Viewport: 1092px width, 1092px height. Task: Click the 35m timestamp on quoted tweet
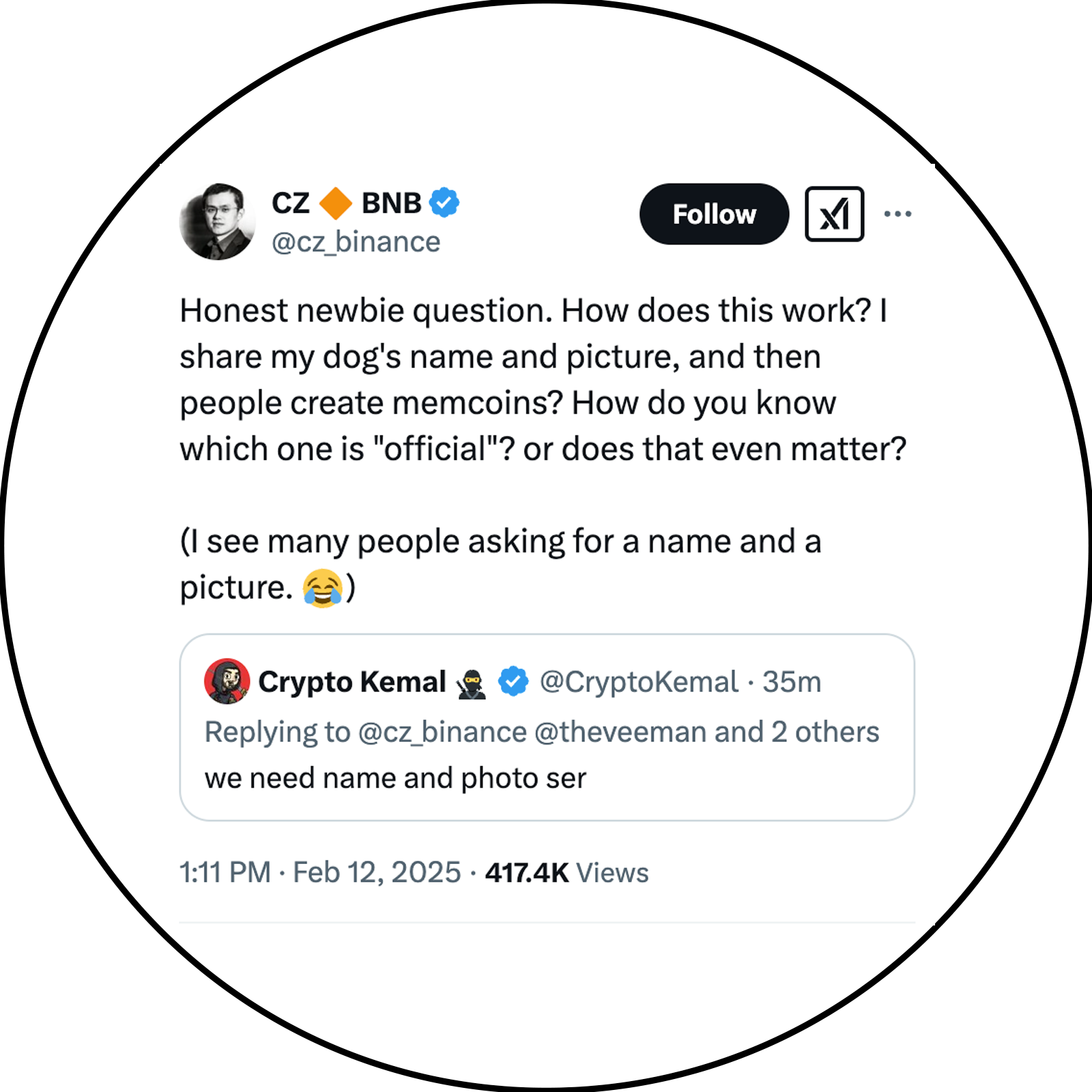792,682
